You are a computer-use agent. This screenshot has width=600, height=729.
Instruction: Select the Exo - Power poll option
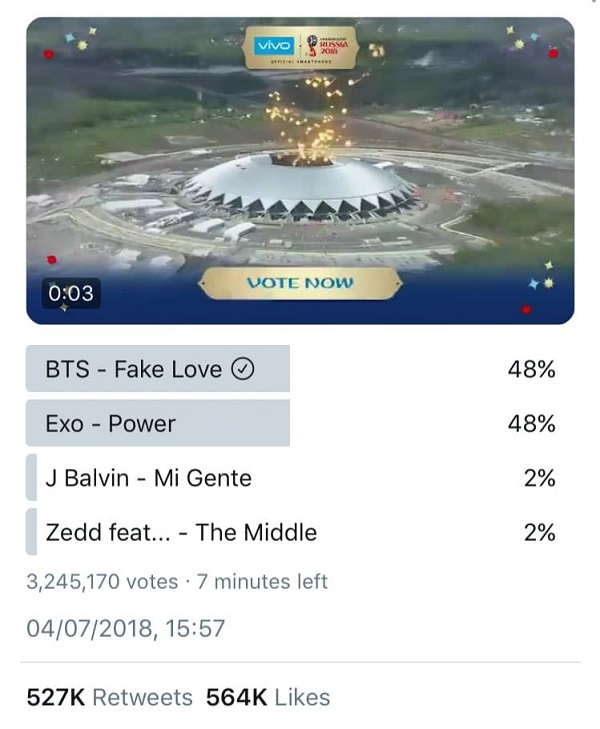click(110, 424)
